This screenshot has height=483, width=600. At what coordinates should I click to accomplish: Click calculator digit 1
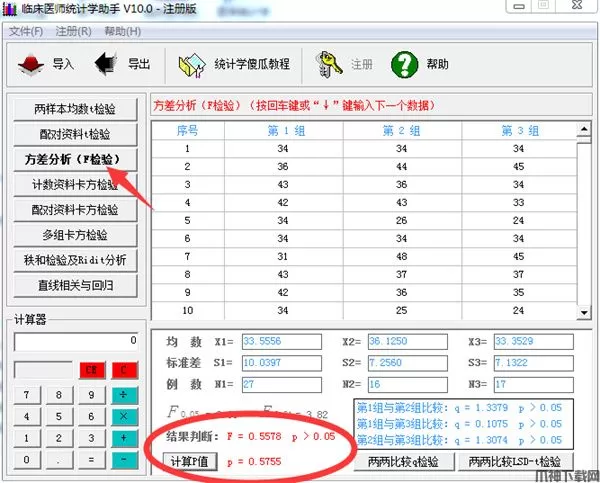(27, 438)
